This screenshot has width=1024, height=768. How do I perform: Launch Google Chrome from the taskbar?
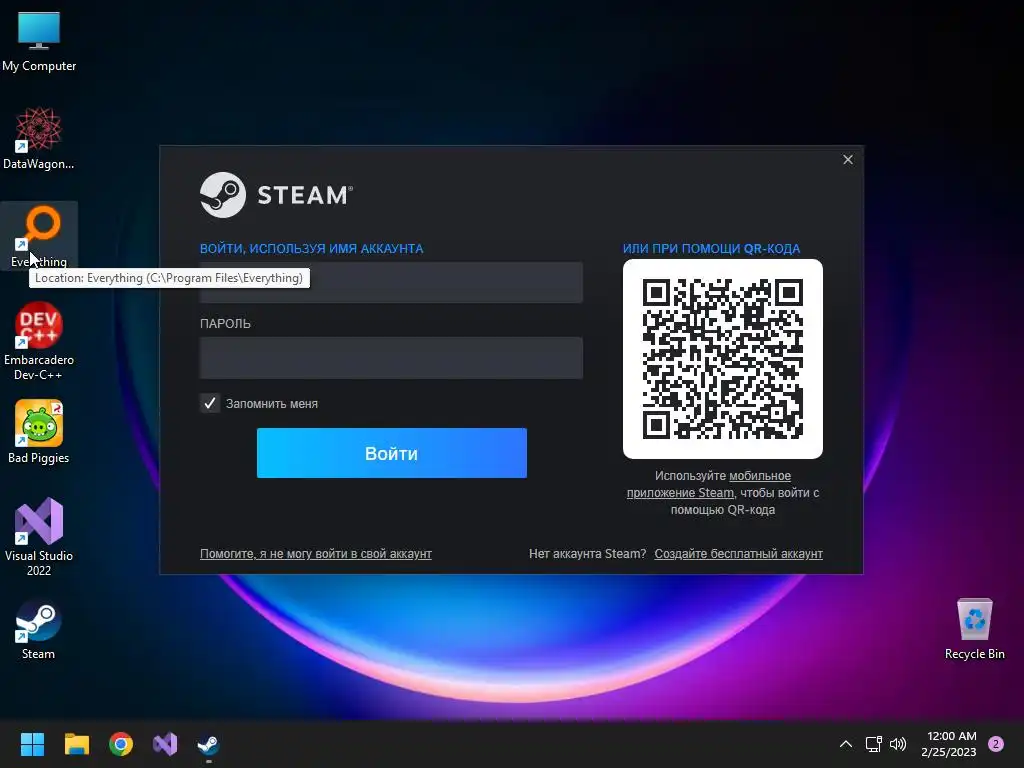coord(121,744)
